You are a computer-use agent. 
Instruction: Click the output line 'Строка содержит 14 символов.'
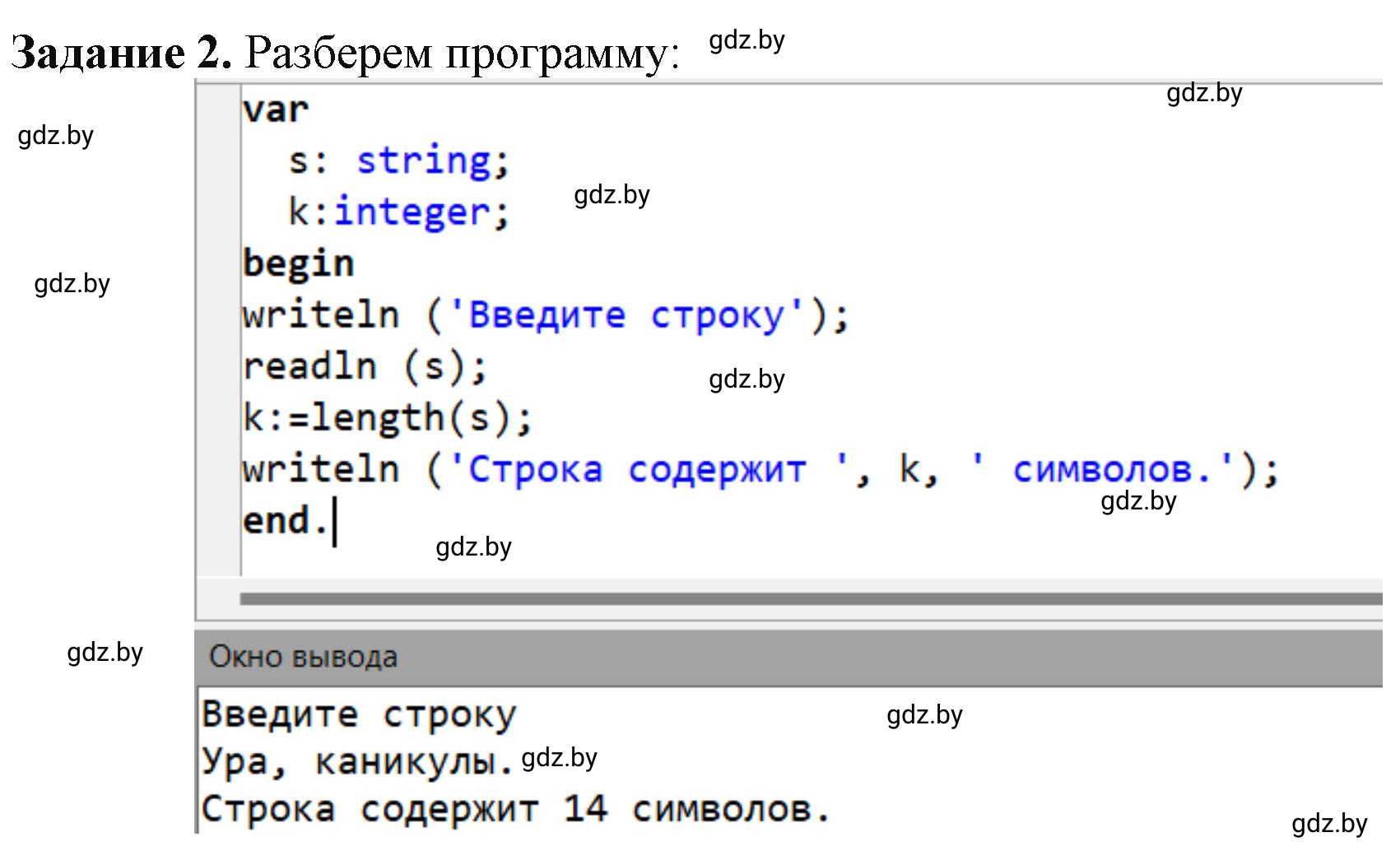tap(516, 810)
